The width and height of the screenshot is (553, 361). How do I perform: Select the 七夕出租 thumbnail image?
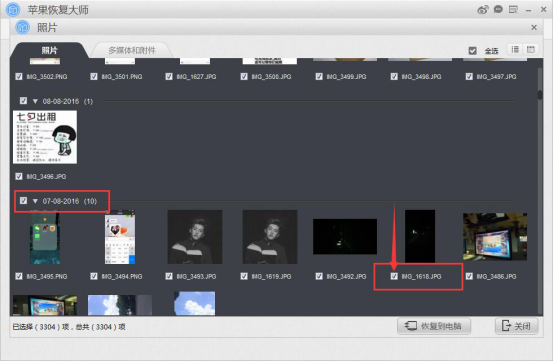click(x=45, y=137)
